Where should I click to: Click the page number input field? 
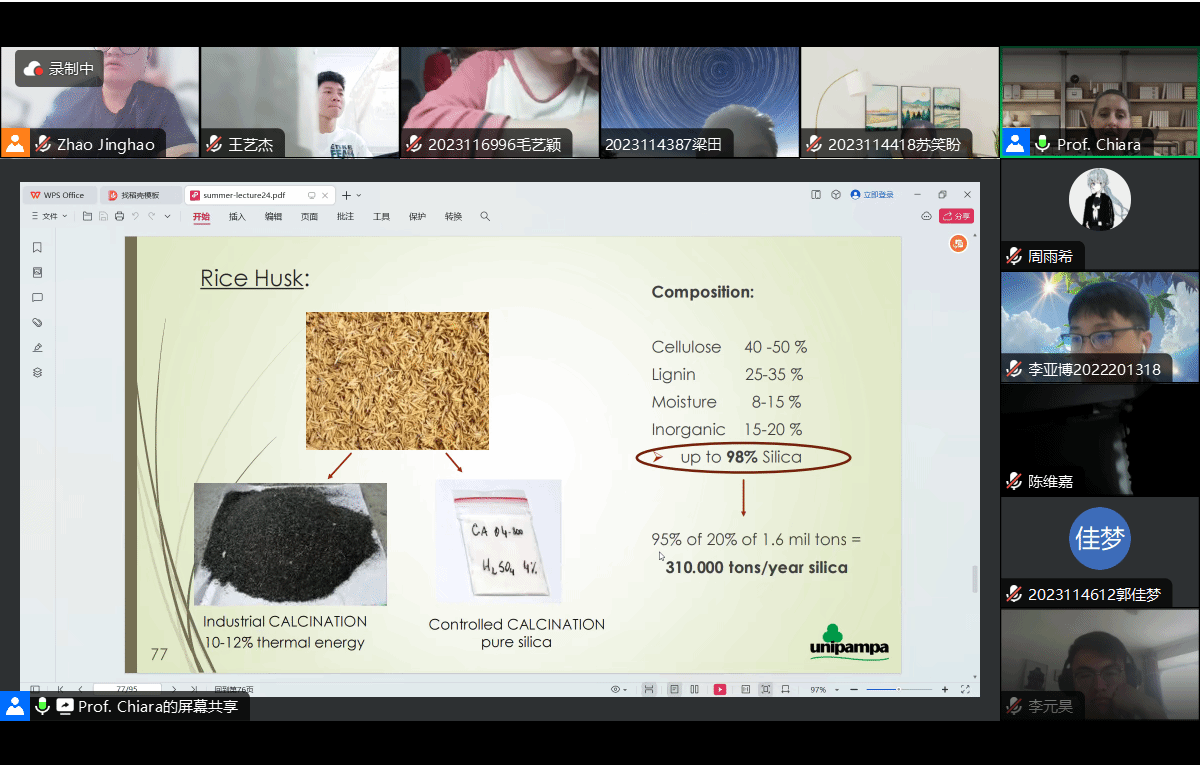click(127, 689)
